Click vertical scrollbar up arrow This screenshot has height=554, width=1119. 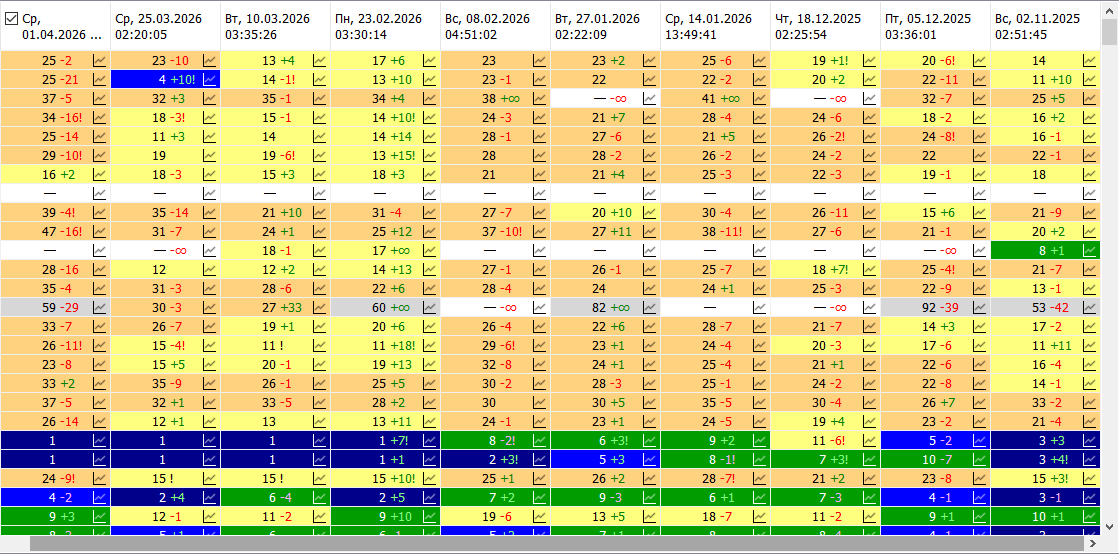coord(1109,9)
